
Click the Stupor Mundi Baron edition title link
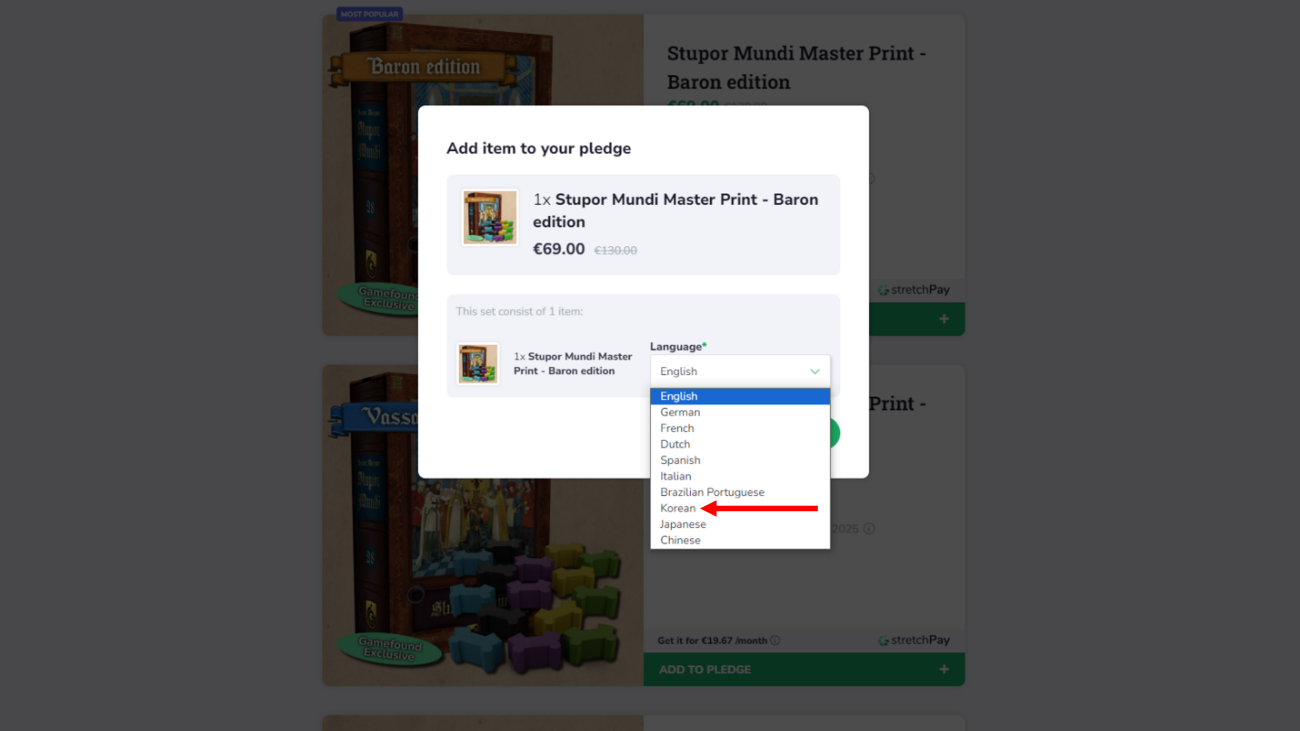click(797, 67)
